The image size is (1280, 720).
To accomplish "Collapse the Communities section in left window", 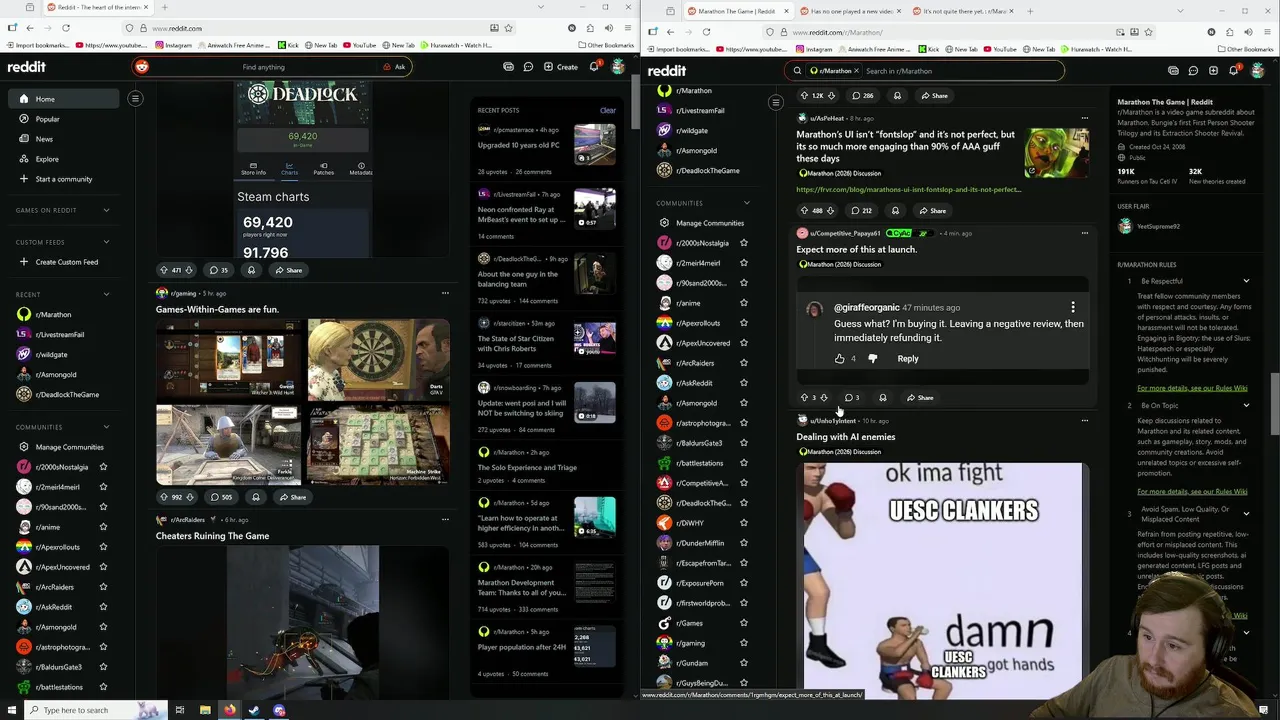I will 106,427.
